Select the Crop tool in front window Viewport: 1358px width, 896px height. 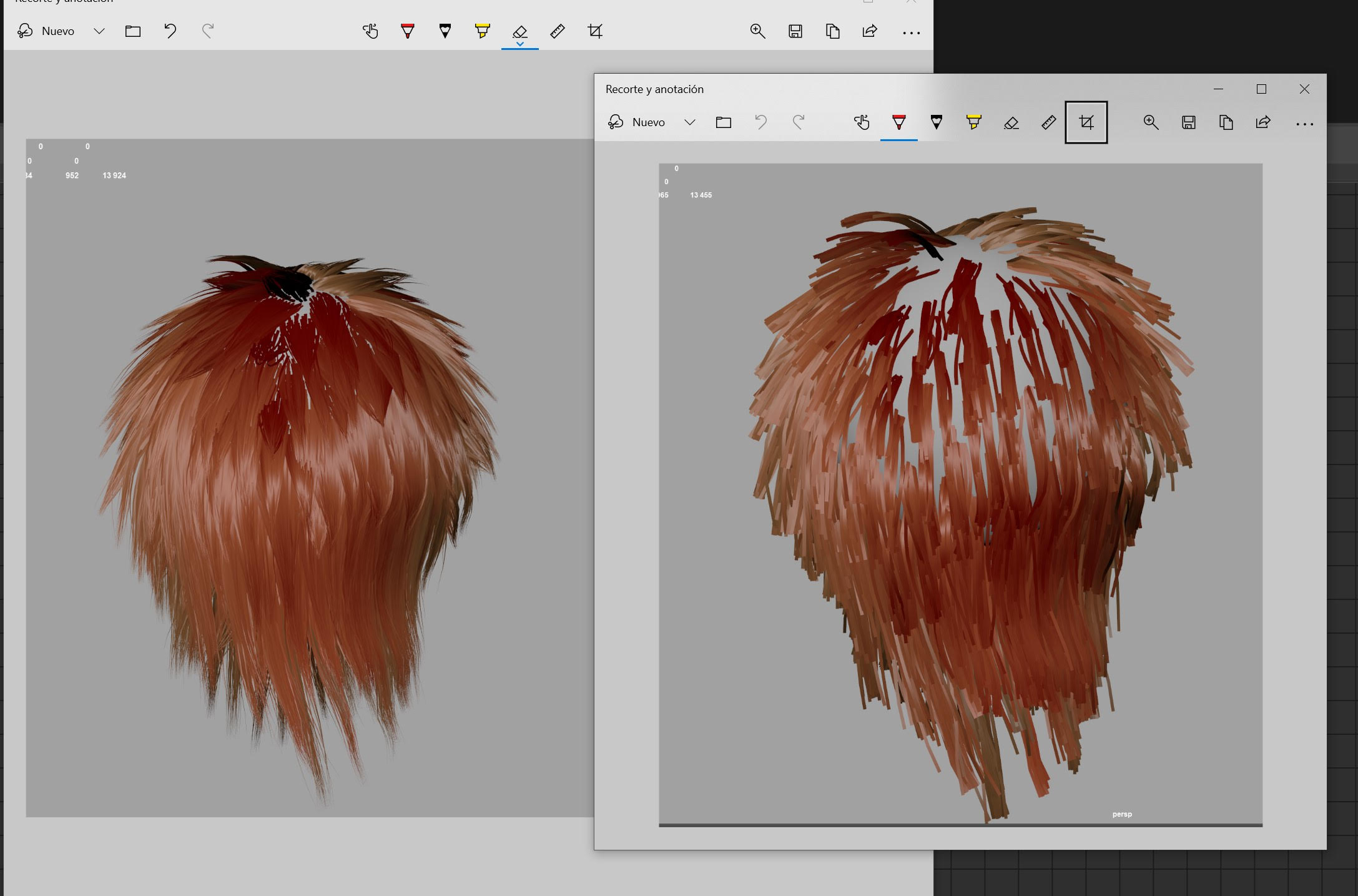click(1086, 122)
